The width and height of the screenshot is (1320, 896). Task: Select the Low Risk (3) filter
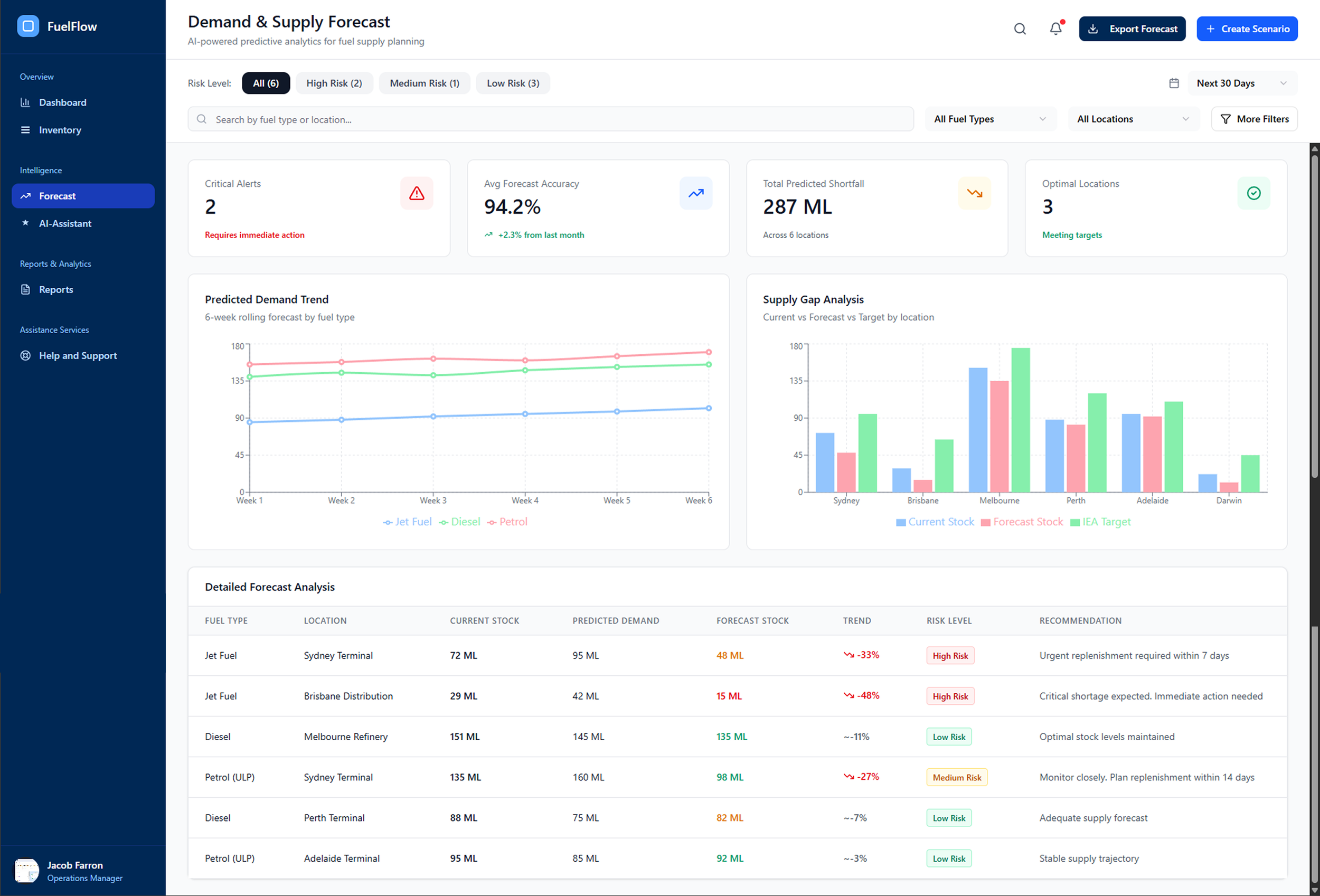pyautogui.click(x=512, y=83)
